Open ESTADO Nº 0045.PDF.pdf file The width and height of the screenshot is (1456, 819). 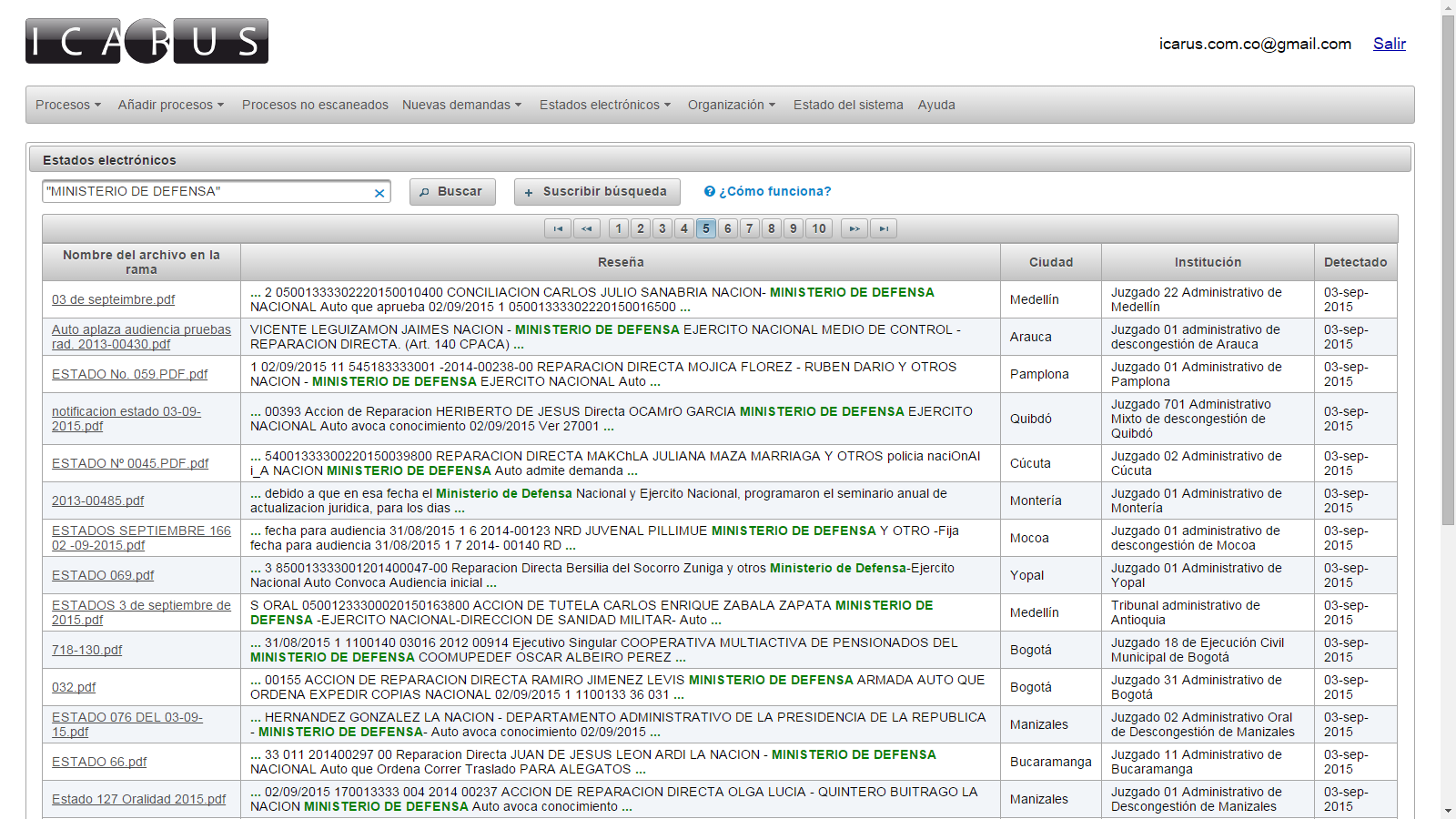tap(130, 463)
